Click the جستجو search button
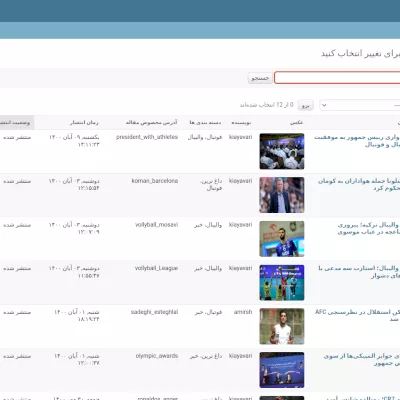The image size is (400, 400). pos(260,78)
